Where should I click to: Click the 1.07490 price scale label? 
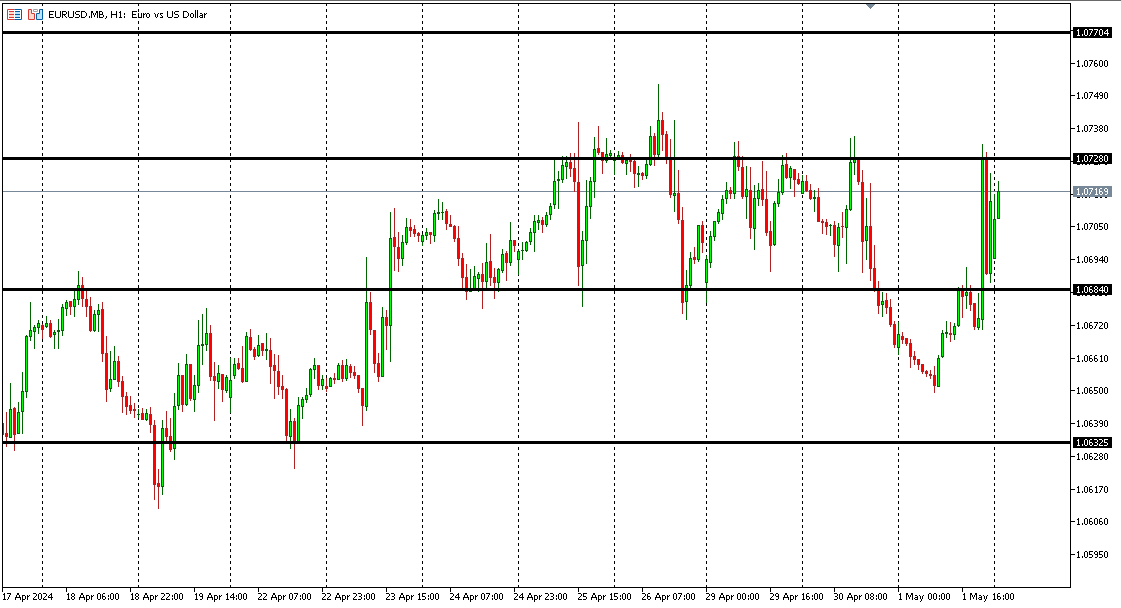pos(1092,96)
